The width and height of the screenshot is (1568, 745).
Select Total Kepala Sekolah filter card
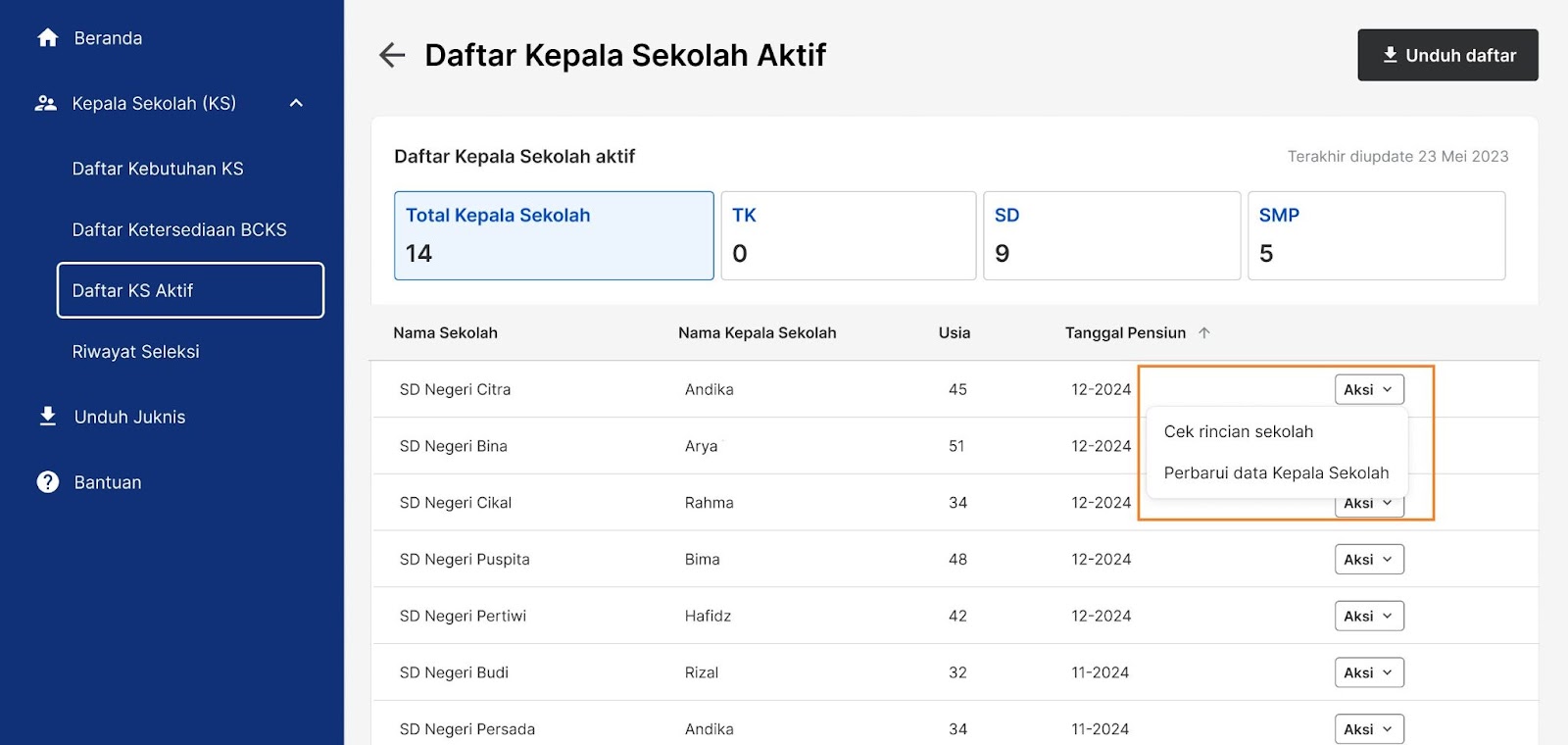(554, 235)
